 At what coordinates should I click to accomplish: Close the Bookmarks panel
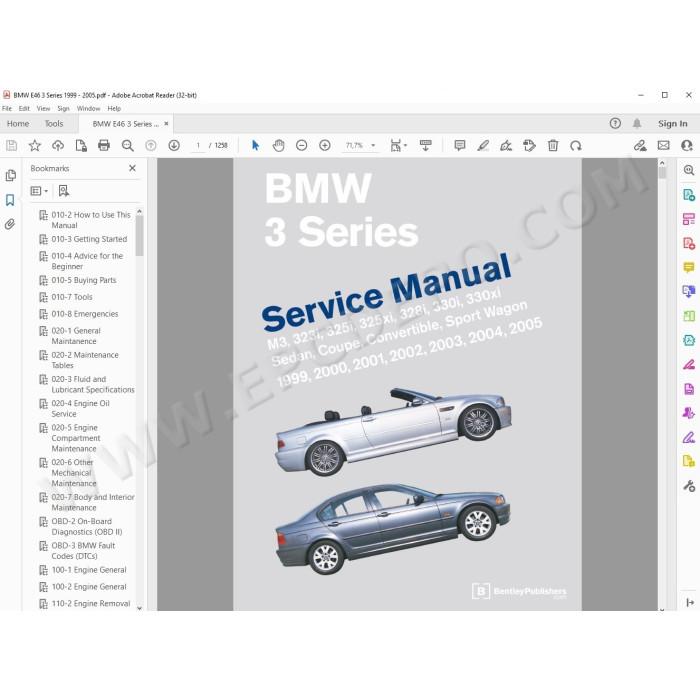tap(132, 168)
